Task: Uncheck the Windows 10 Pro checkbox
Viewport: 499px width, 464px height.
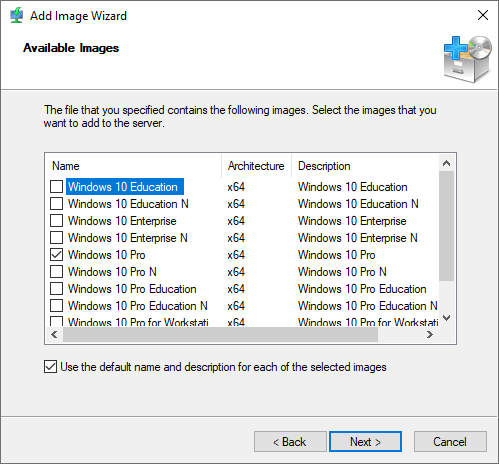Action: tap(56, 255)
